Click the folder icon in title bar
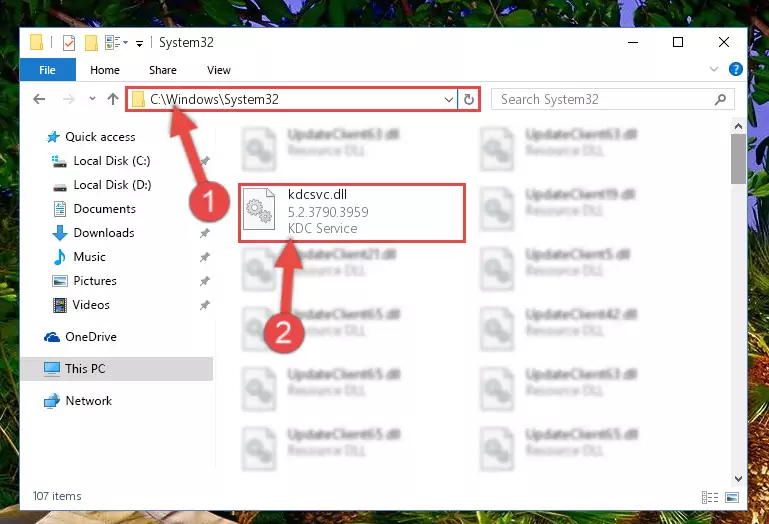 [x=37, y=43]
